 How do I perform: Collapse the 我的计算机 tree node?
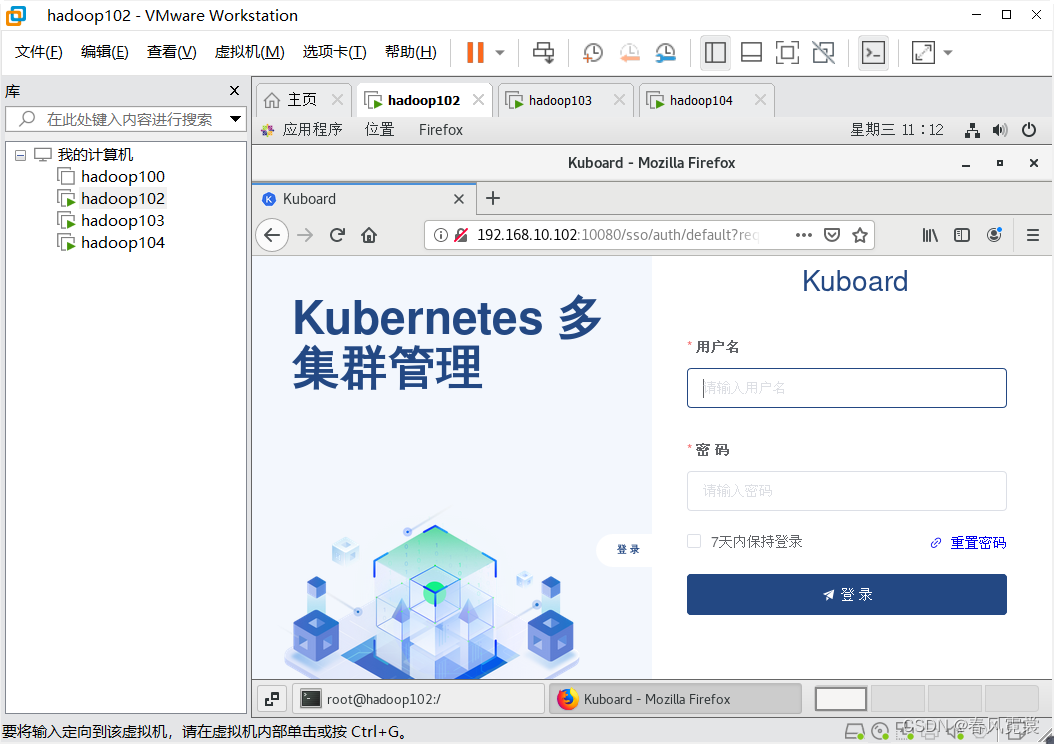(21, 155)
